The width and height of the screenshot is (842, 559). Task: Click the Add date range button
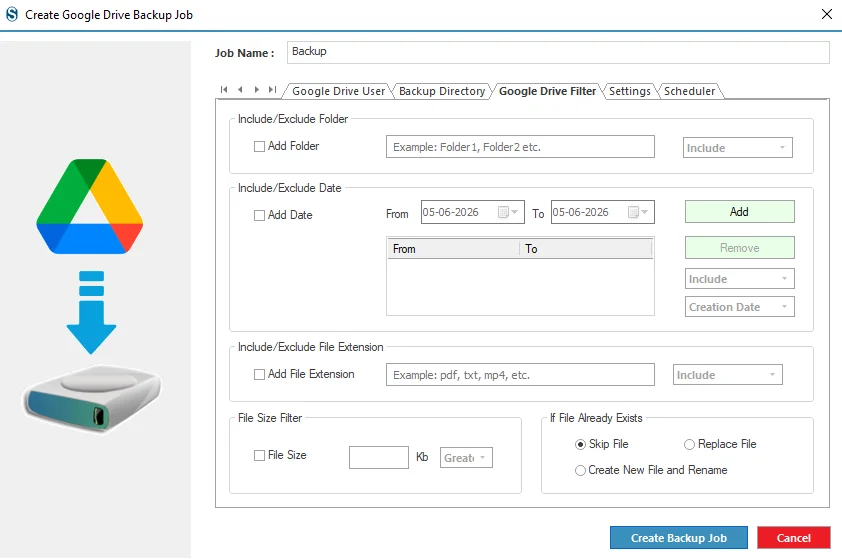click(x=739, y=212)
